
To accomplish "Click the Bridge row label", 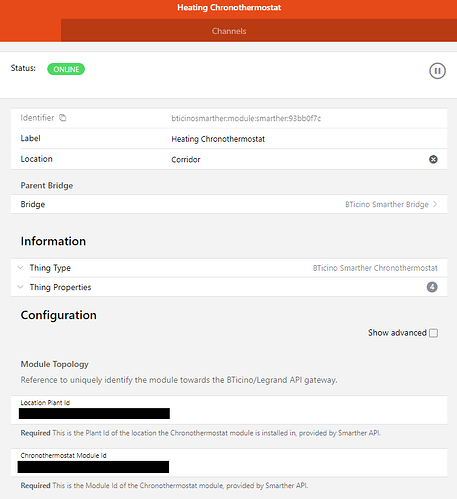I will tap(33, 204).
